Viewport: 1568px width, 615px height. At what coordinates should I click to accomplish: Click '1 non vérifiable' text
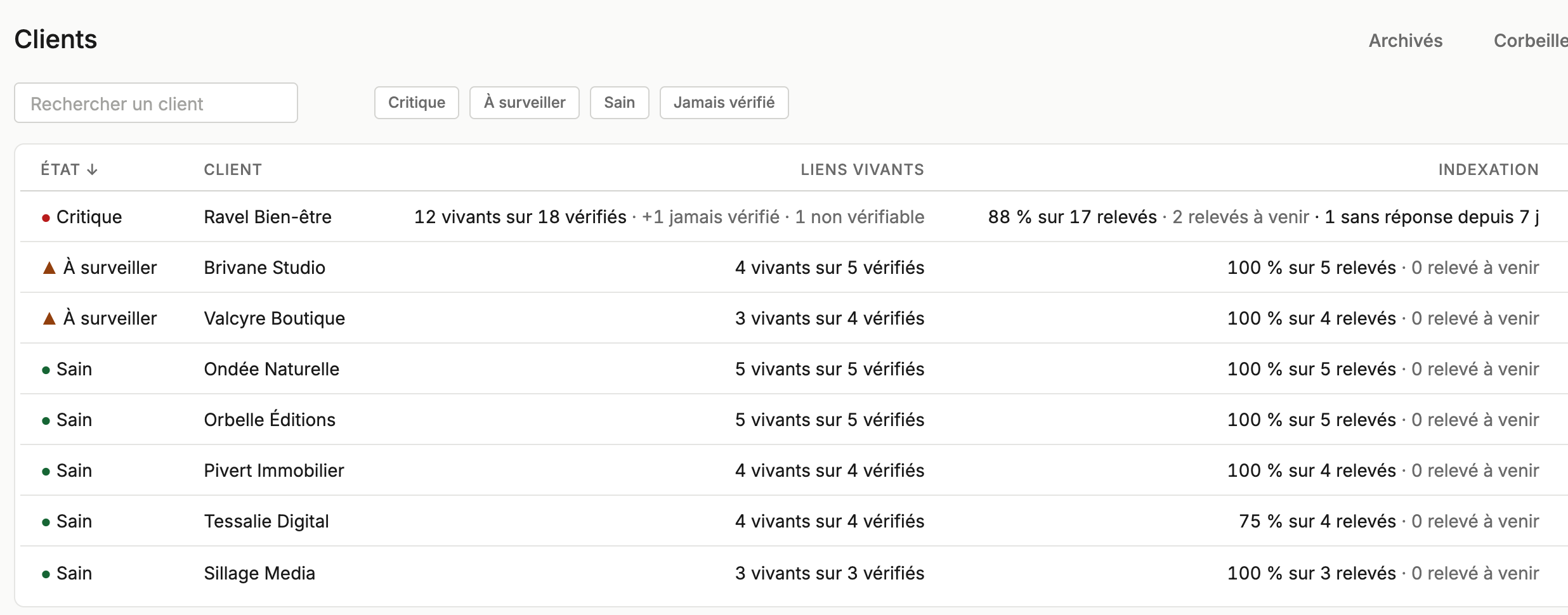[x=859, y=217]
